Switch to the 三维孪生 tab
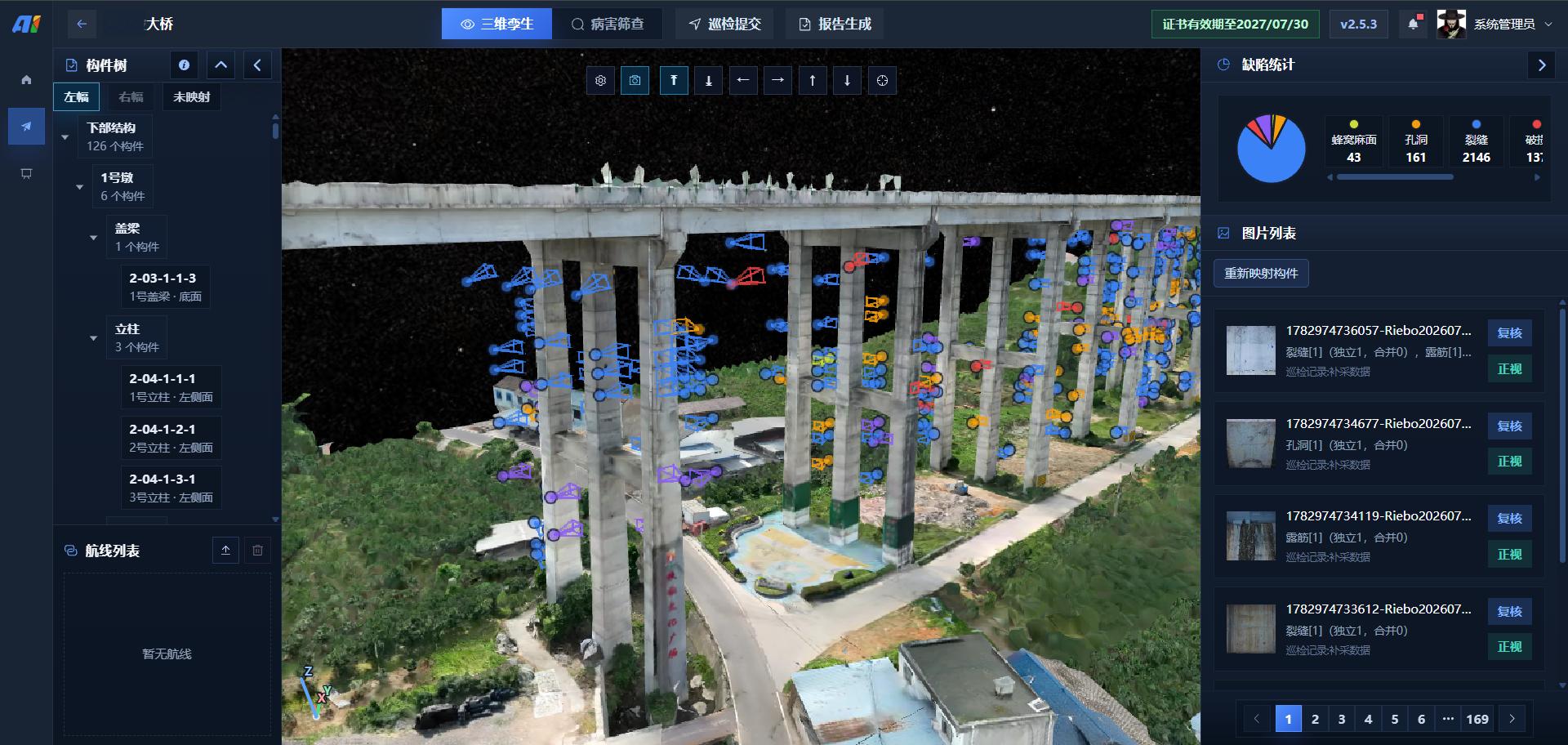1568x745 pixels. point(497,25)
